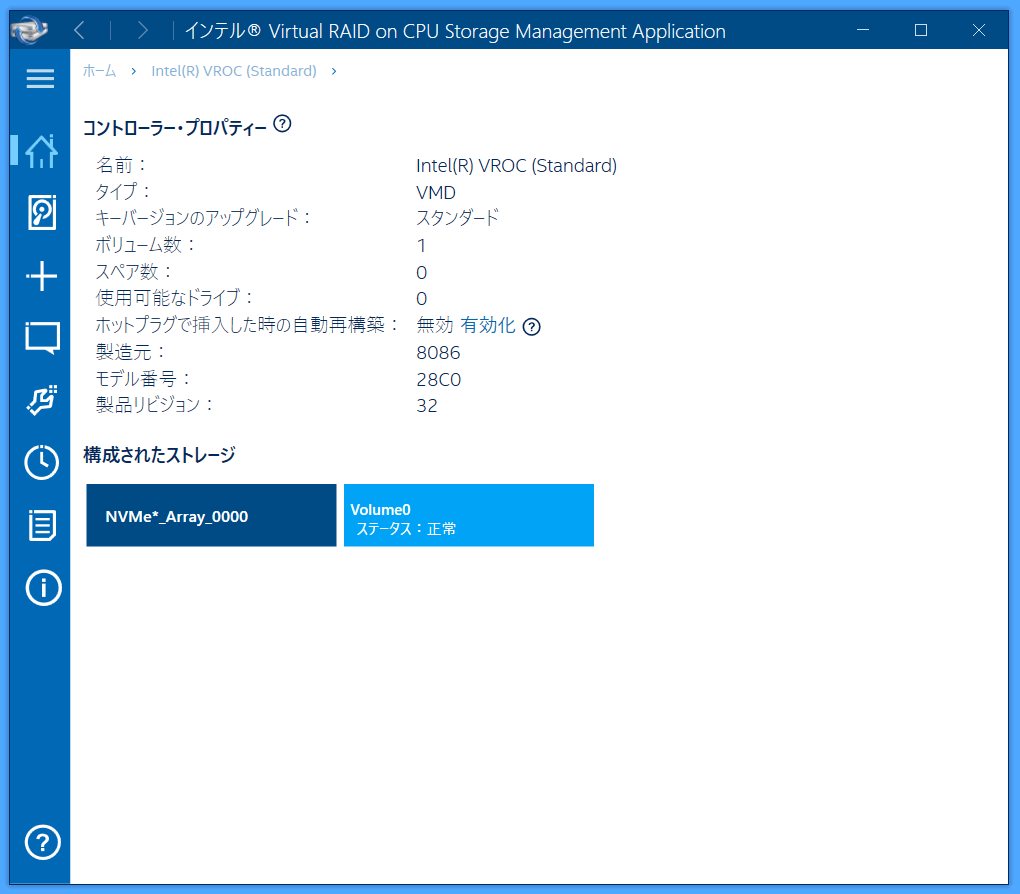Click the forward arrow in title bar
Screen dimensions: 1020x894
pos(142,30)
